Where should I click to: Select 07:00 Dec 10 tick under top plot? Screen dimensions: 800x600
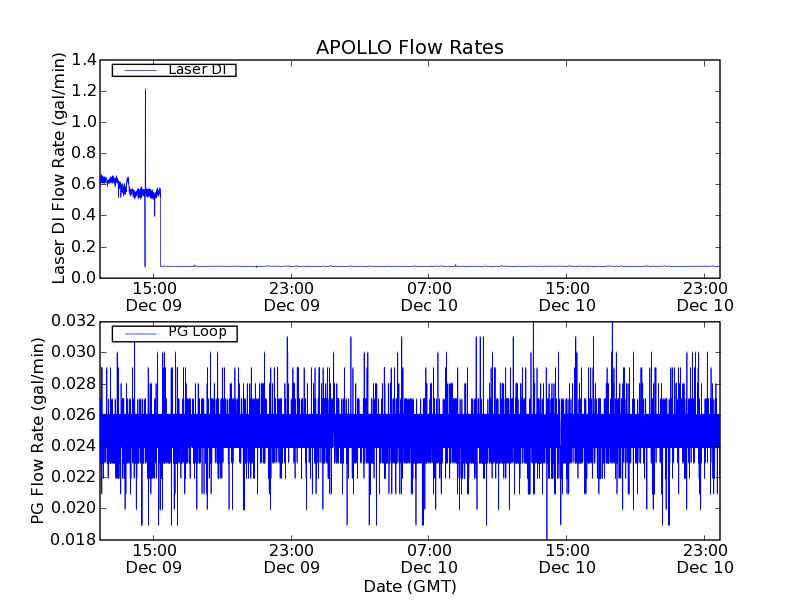coord(429,296)
